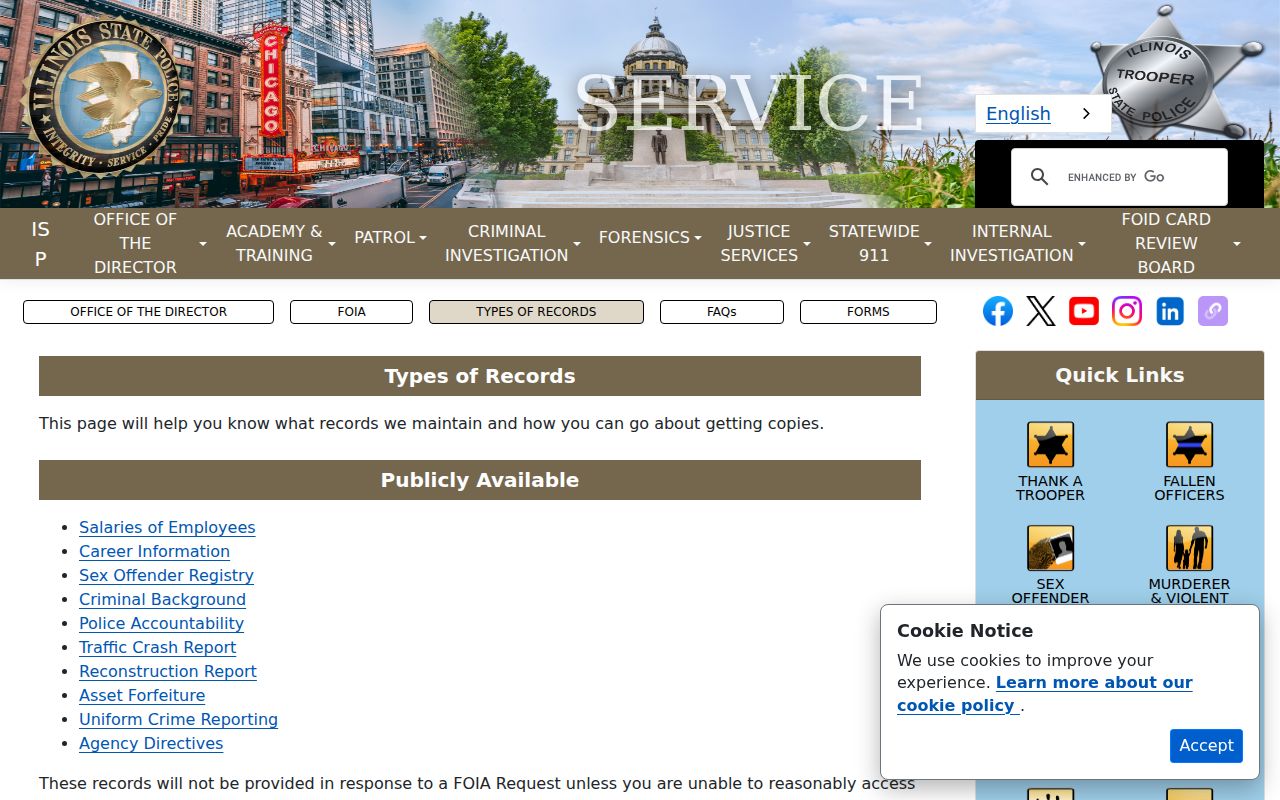
Task: Open the Illinois State Police Facebook page icon
Action: (998, 311)
